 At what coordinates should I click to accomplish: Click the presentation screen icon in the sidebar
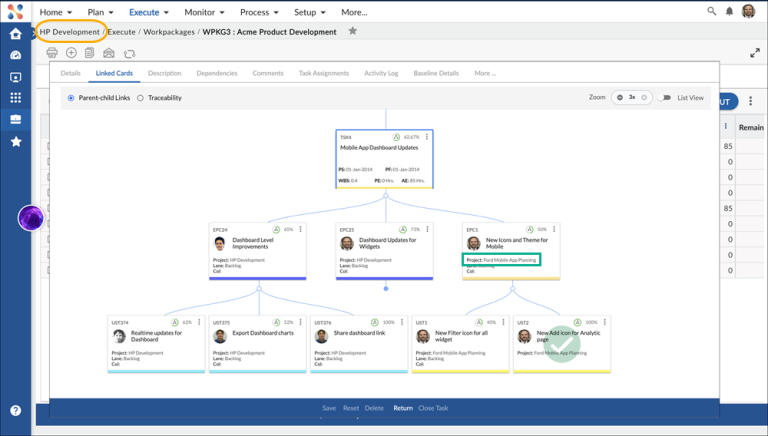click(x=16, y=77)
